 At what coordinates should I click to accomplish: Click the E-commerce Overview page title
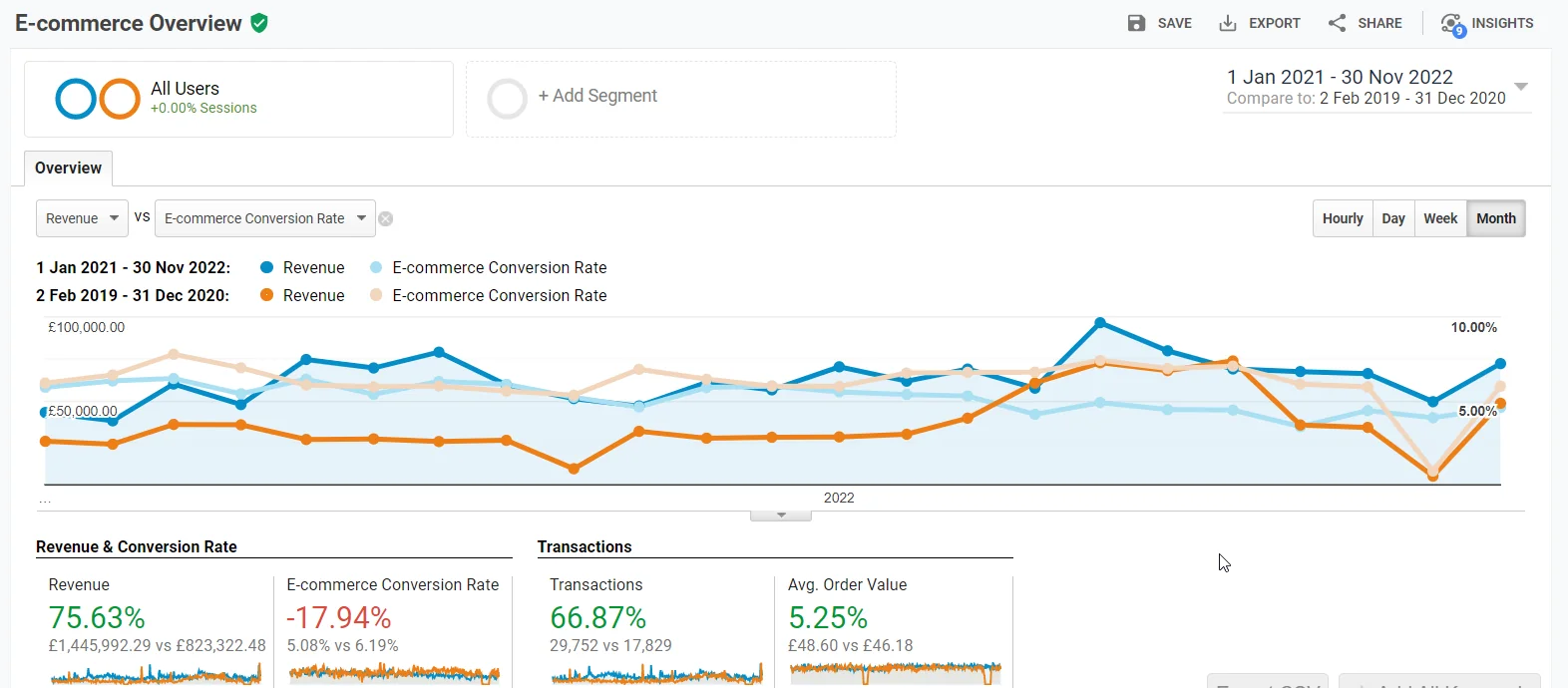pos(129,23)
